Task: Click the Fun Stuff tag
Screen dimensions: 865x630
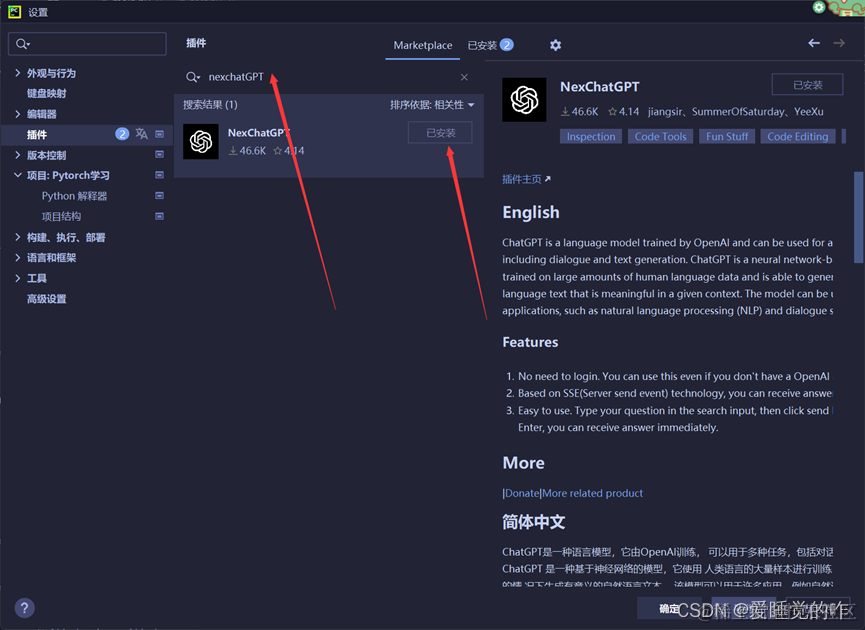Action: (x=727, y=136)
